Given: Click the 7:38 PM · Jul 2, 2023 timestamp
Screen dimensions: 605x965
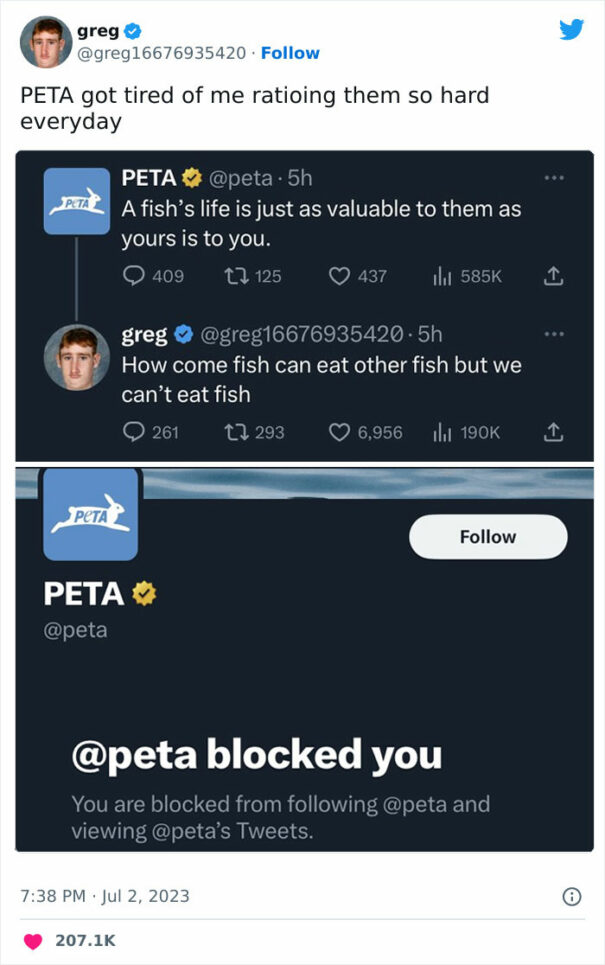Looking at the screenshot, I should tap(104, 896).
